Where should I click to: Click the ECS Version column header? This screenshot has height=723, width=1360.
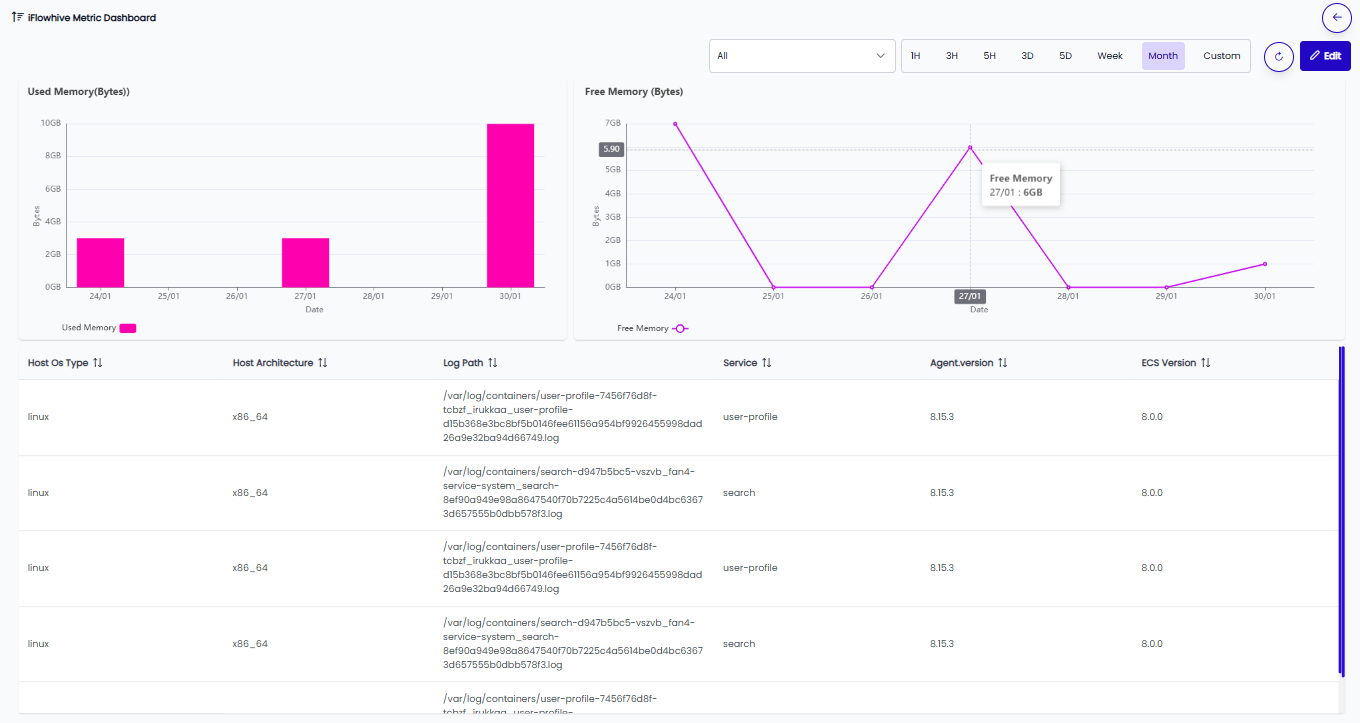point(1169,363)
